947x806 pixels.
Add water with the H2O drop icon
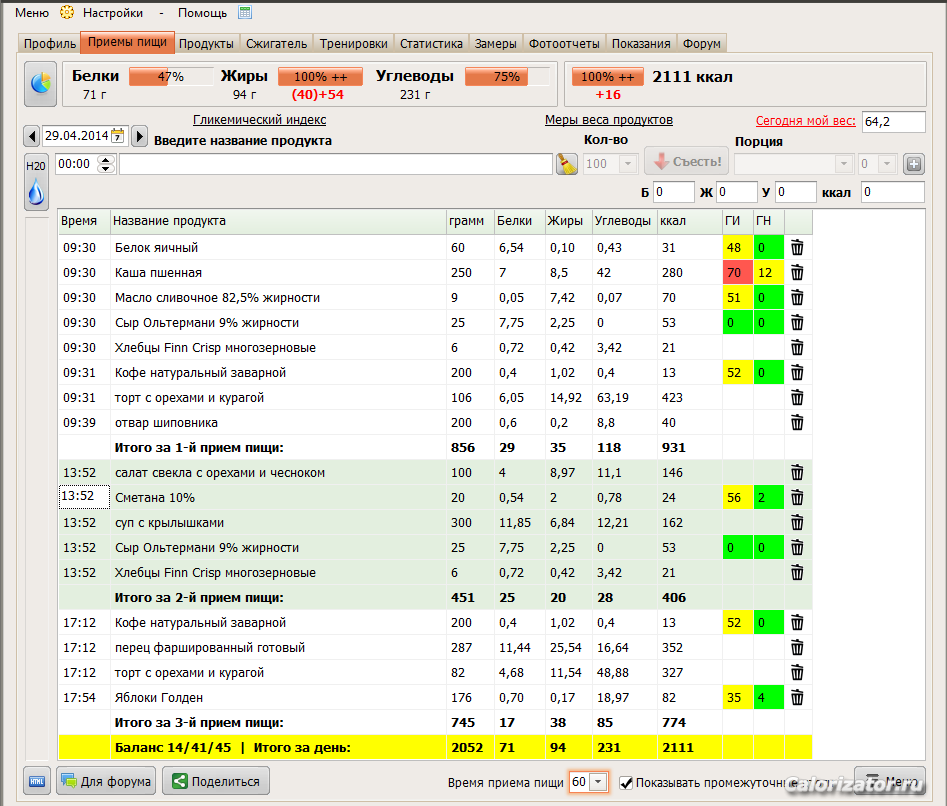tap(36, 183)
